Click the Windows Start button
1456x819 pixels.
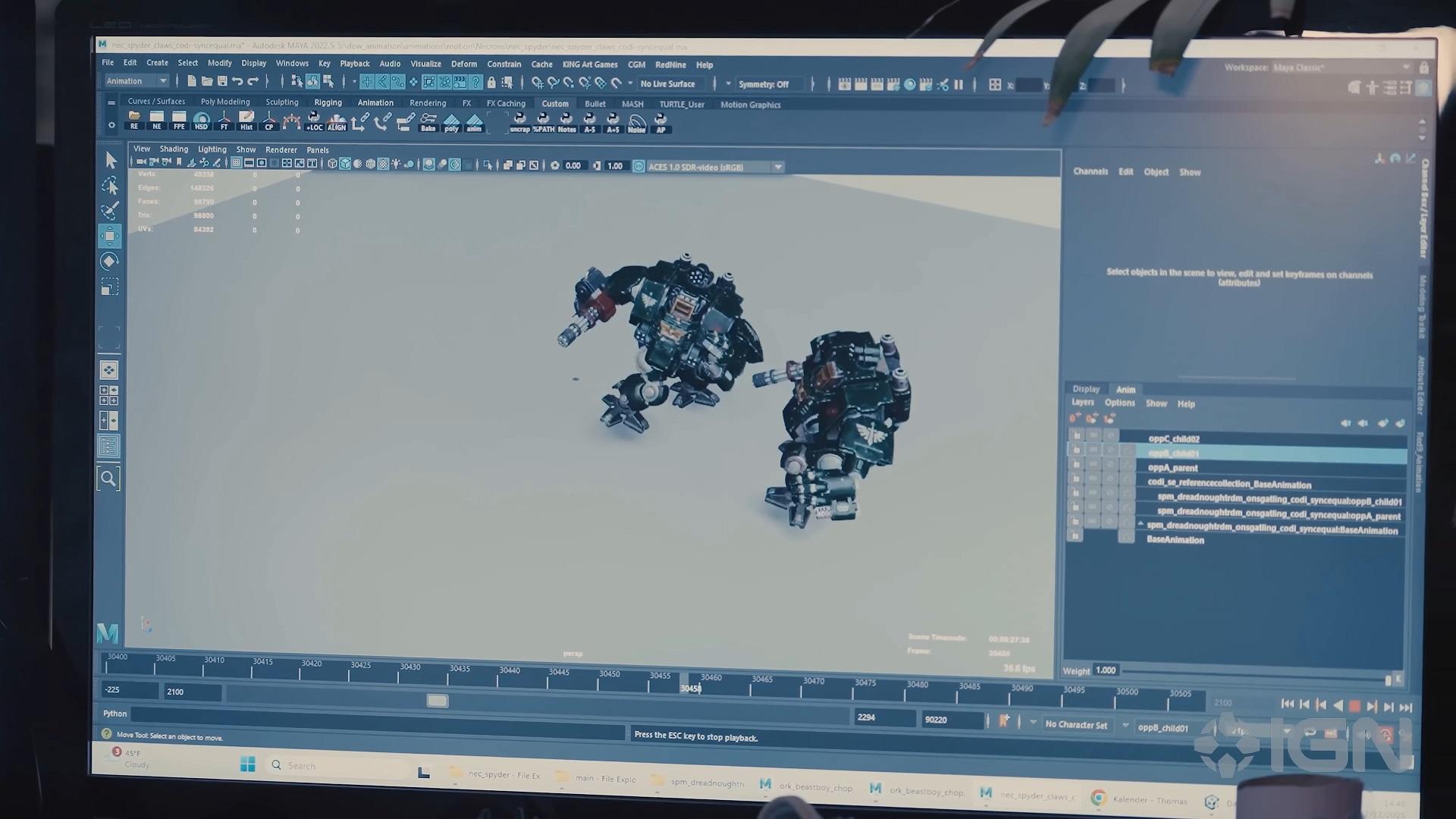247,764
